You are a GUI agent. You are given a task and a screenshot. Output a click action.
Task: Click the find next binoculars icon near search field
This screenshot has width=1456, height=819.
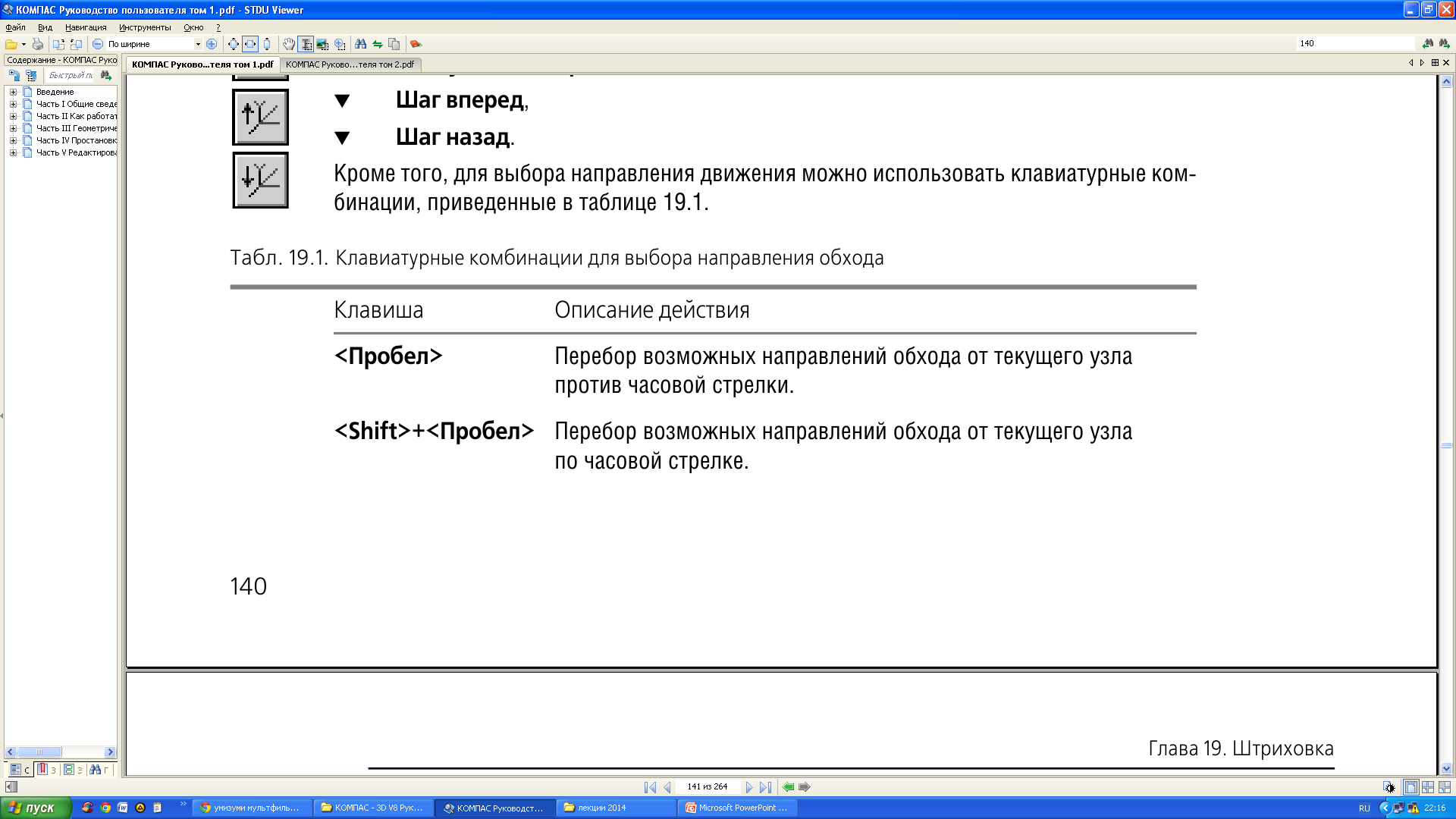(x=1428, y=43)
